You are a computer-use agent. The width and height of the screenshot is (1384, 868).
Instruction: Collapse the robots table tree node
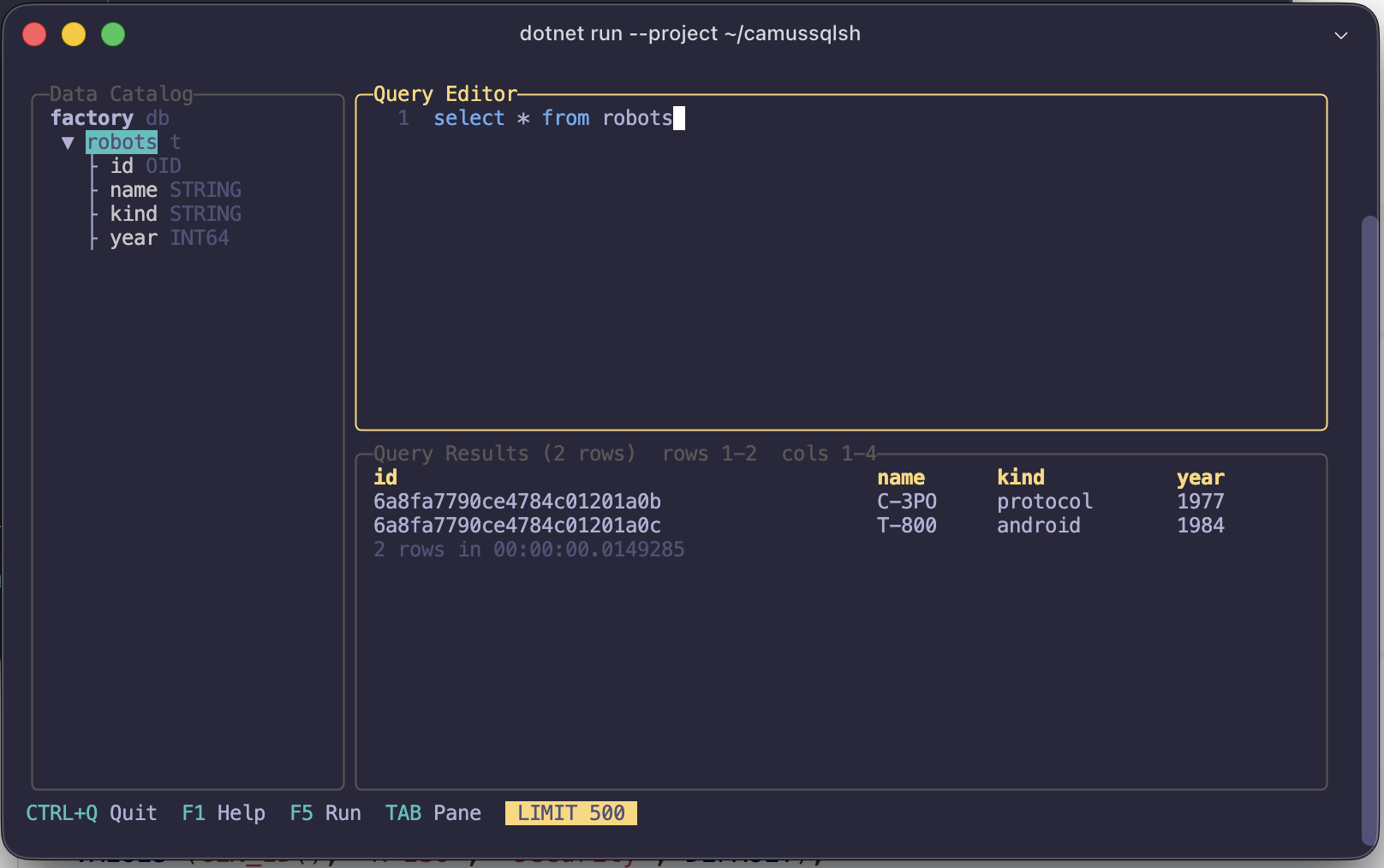point(68,143)
